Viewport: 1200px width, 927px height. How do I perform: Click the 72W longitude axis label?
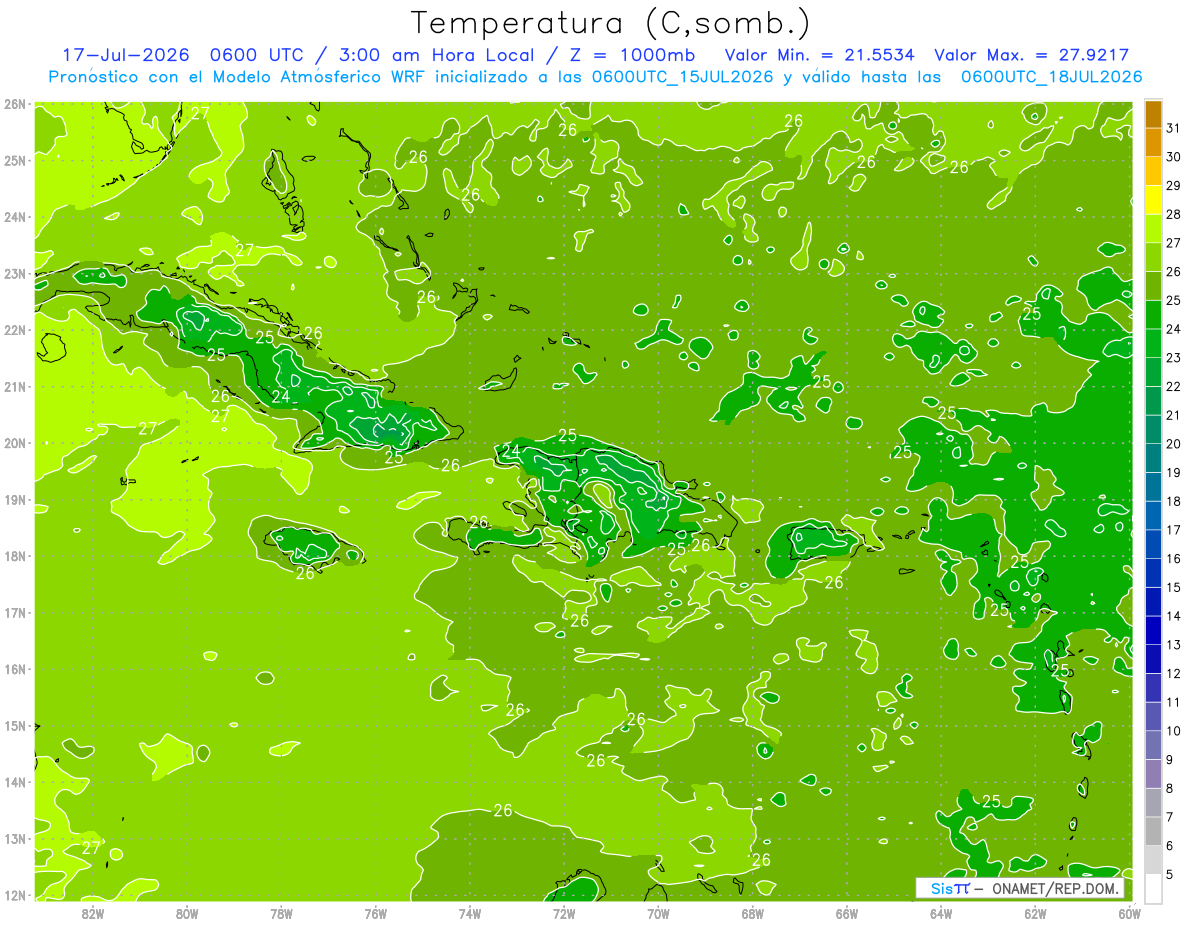564,913
